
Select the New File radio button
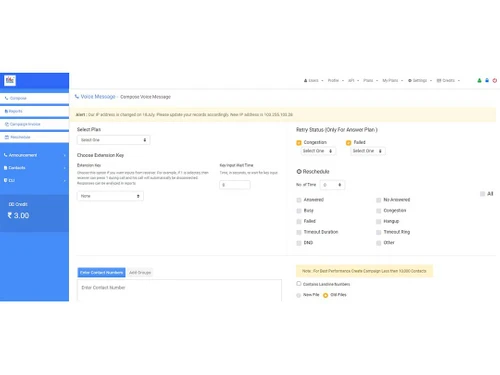[x=298, y=295]
